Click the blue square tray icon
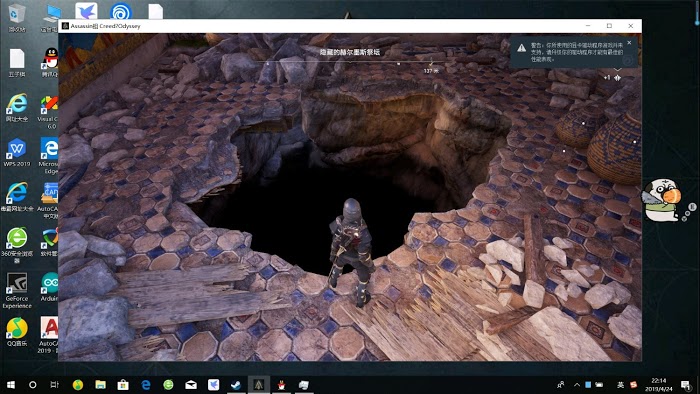 click(x=588, y=385)
